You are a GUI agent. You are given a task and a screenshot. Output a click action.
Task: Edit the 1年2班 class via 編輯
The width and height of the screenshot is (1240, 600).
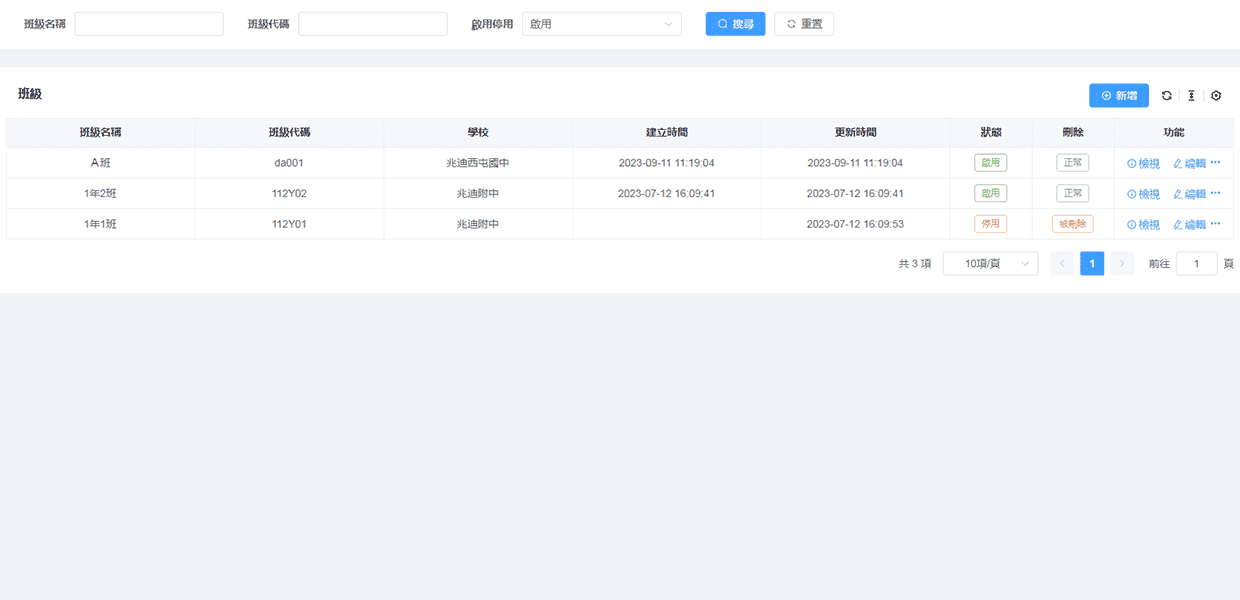tap(1189, 194)
